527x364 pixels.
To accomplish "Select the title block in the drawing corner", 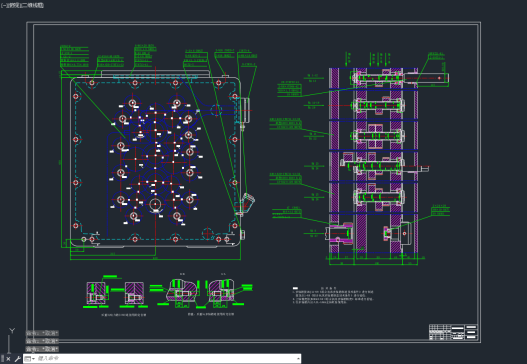I will pos(453,332).
